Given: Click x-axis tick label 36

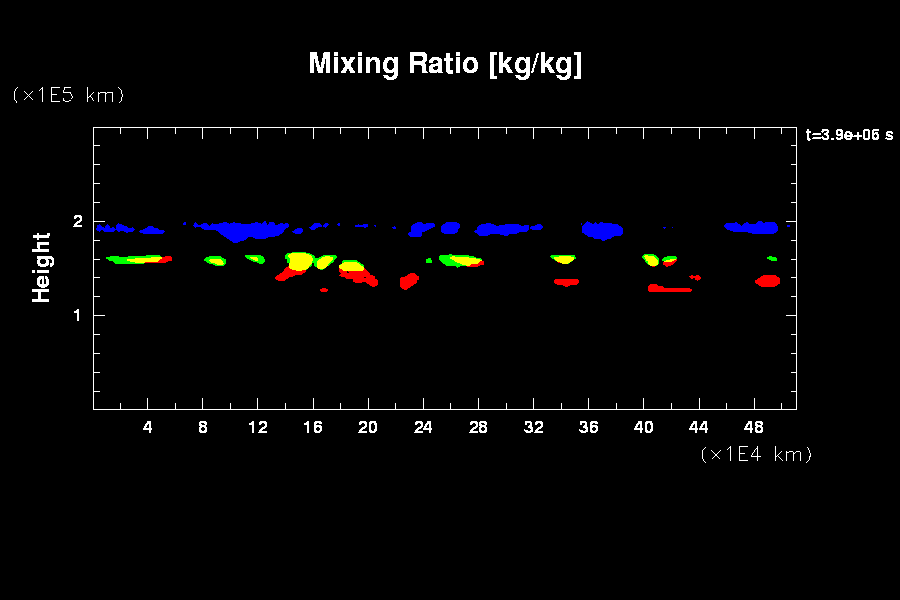Looking at the screenshot, I should click(588, 427).
